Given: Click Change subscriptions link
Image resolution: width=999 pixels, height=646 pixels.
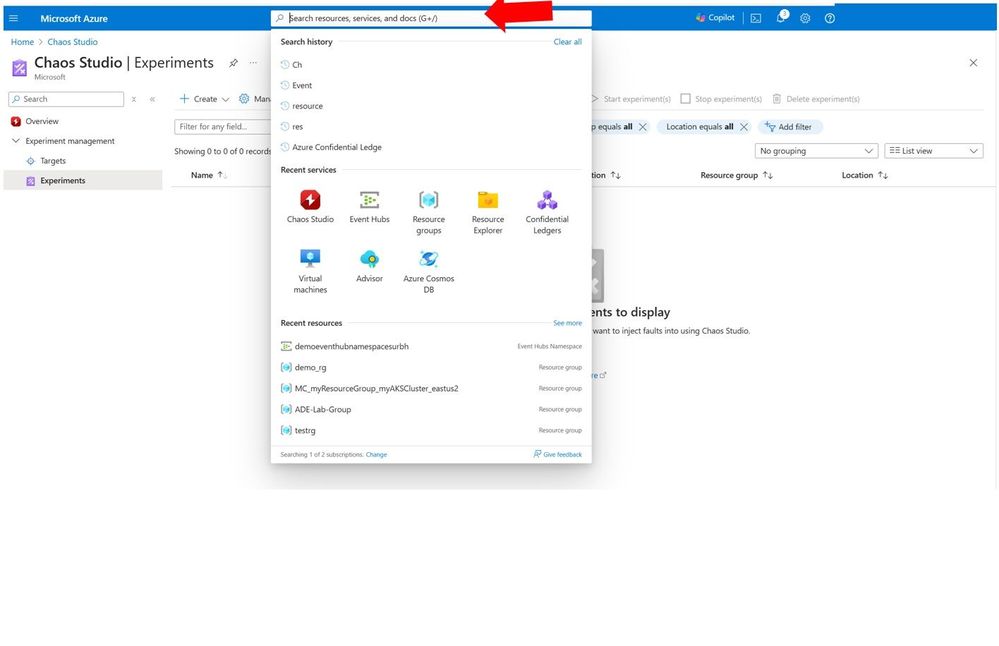Looking at the screenshot, I should click(x=376, y=454).
